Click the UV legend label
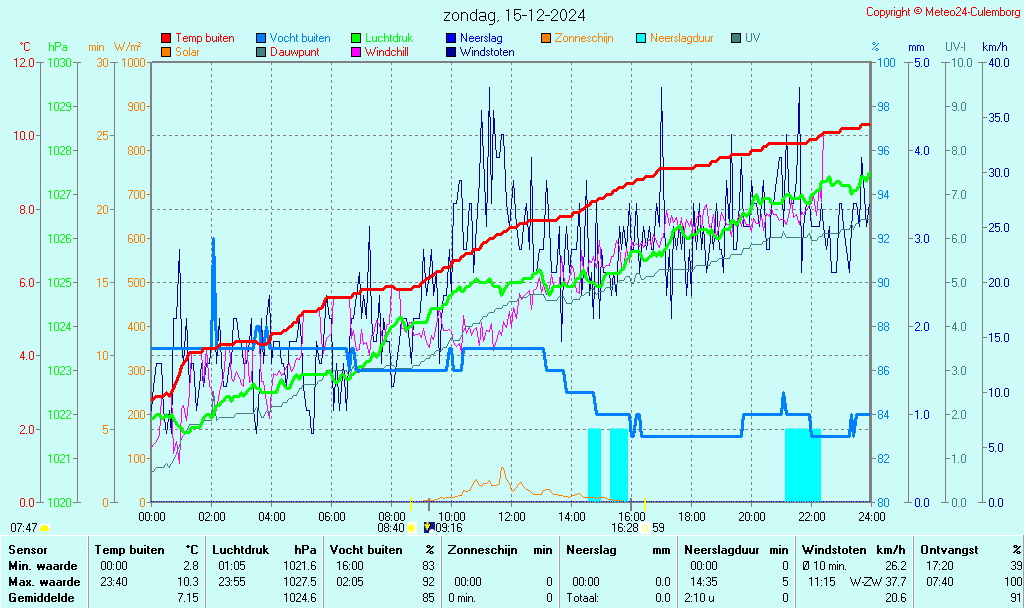The width and height of the screenshot is (1026, 608). [x=752, y=38]
